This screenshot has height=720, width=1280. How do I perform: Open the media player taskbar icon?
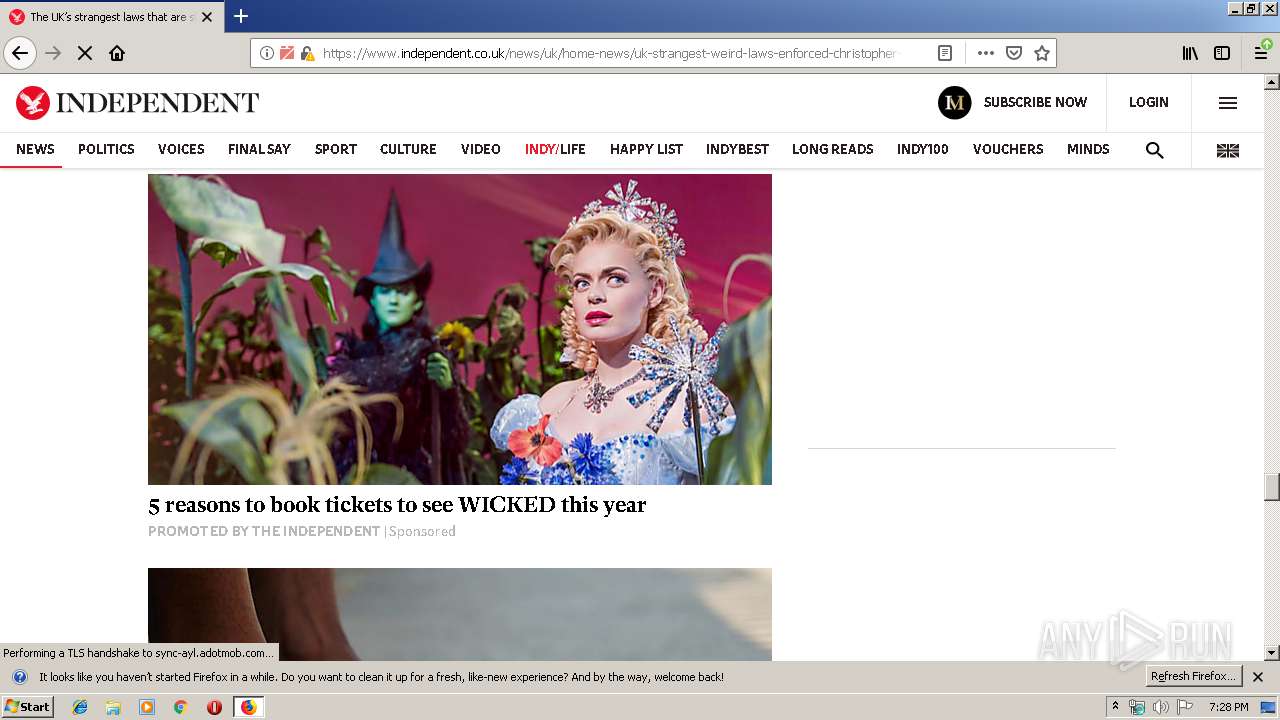point(147,707)
